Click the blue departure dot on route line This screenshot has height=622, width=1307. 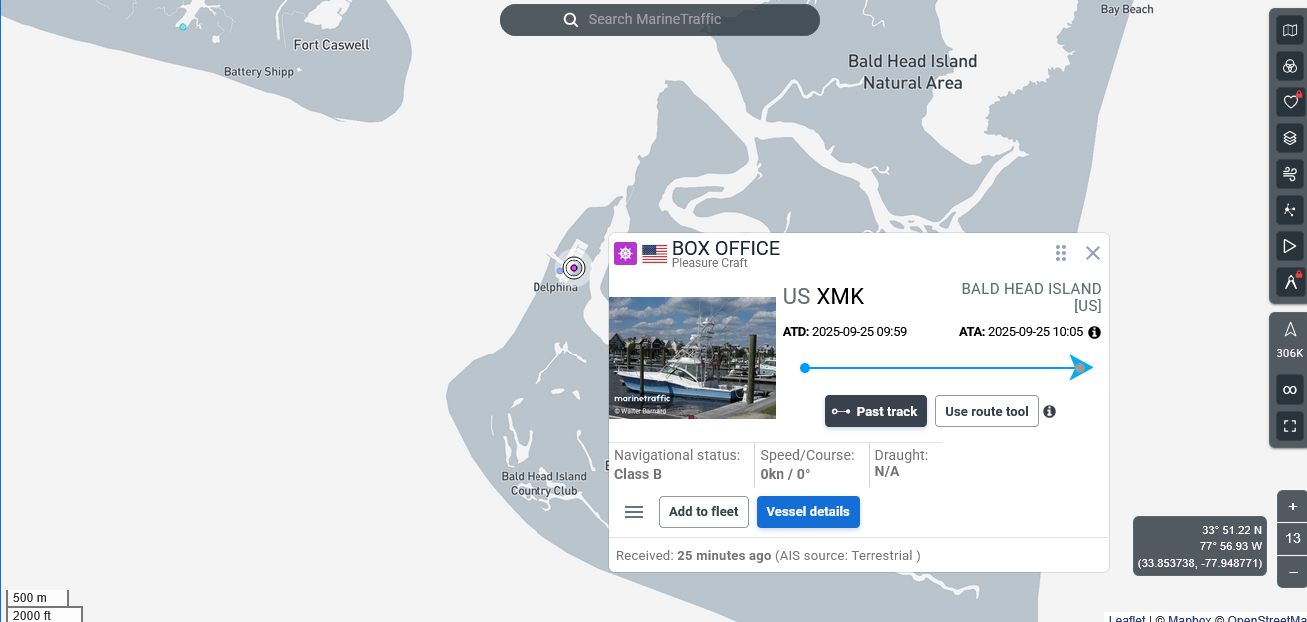[805, 368]
